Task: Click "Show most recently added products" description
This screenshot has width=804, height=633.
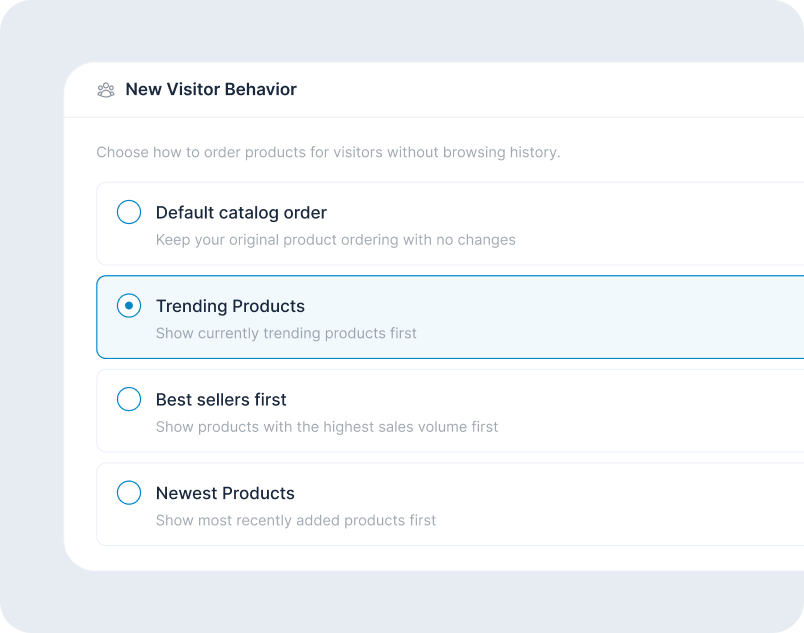Action: pyautogui.click(x=296, y=520)
